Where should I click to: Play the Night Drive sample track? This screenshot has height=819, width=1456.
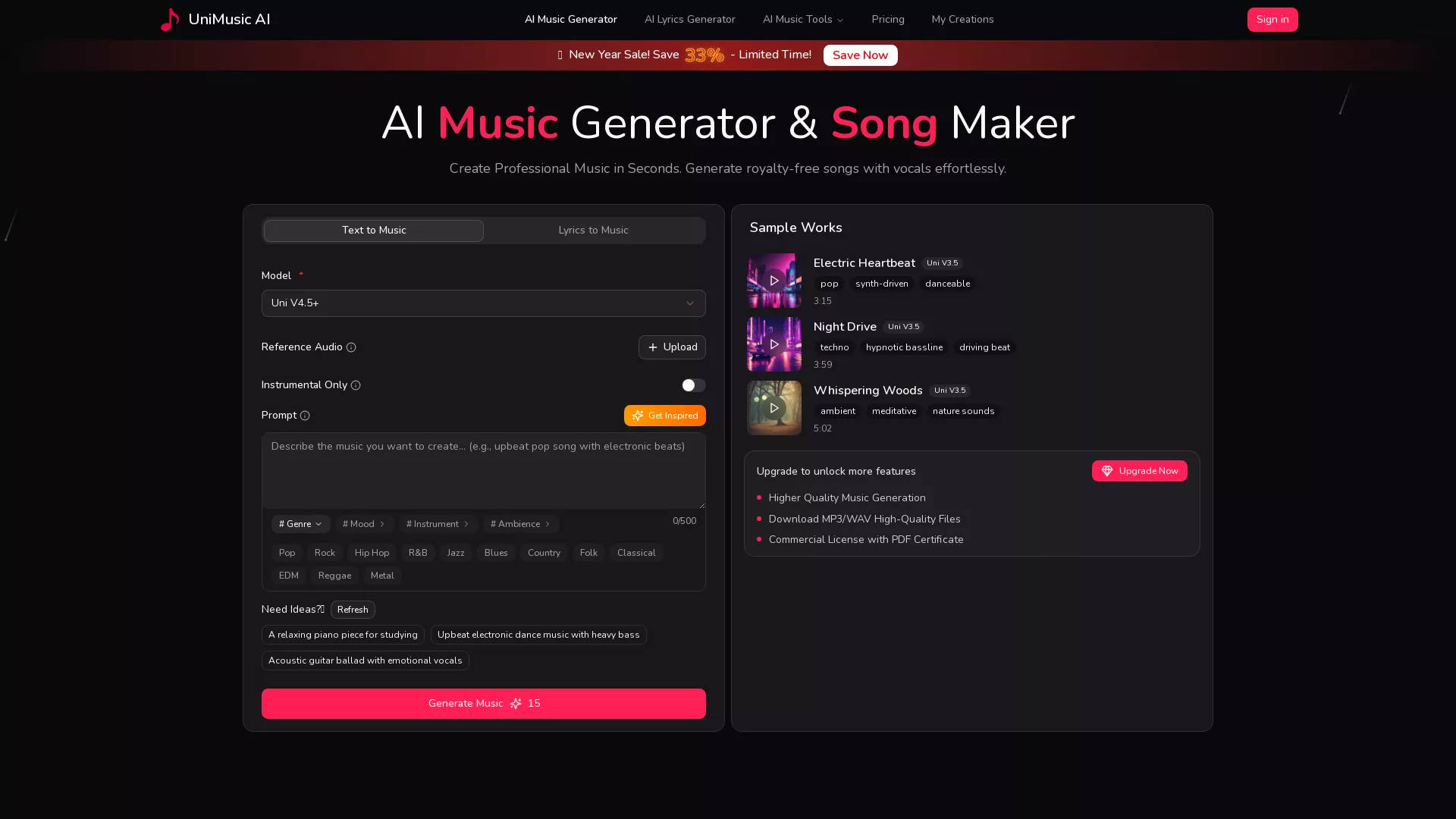[x=773, y=344]
